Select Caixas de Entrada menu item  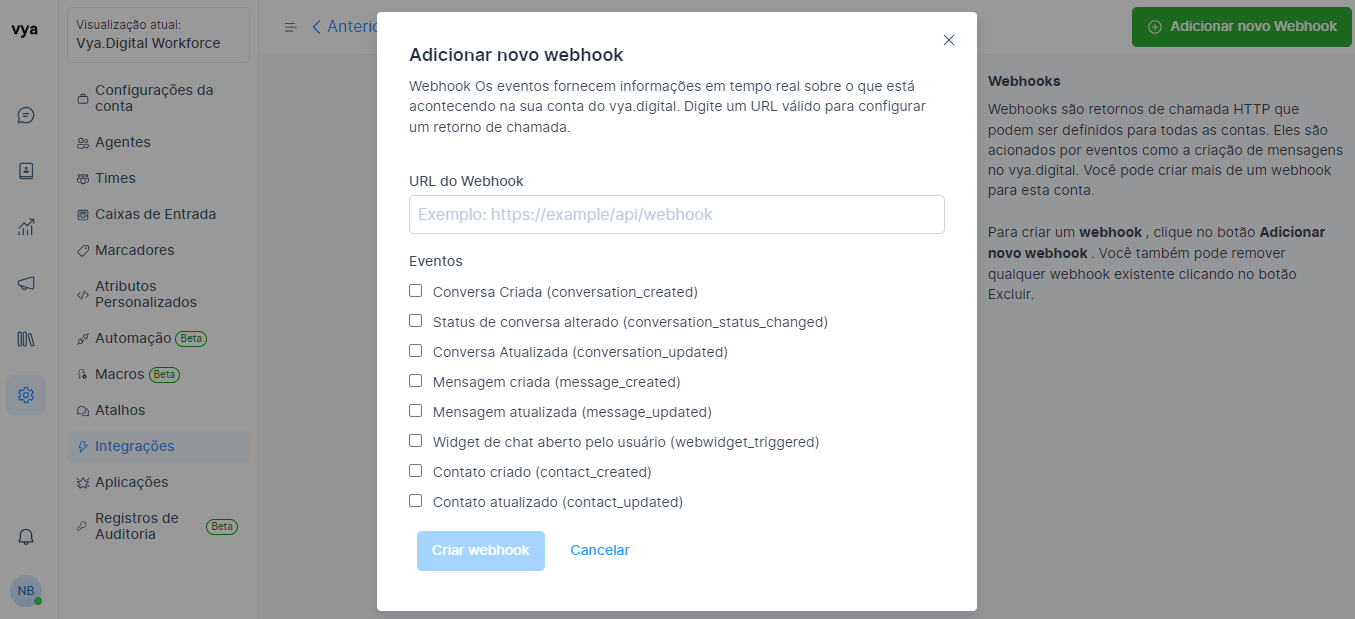pyautogui.click(x=155, y=214)
